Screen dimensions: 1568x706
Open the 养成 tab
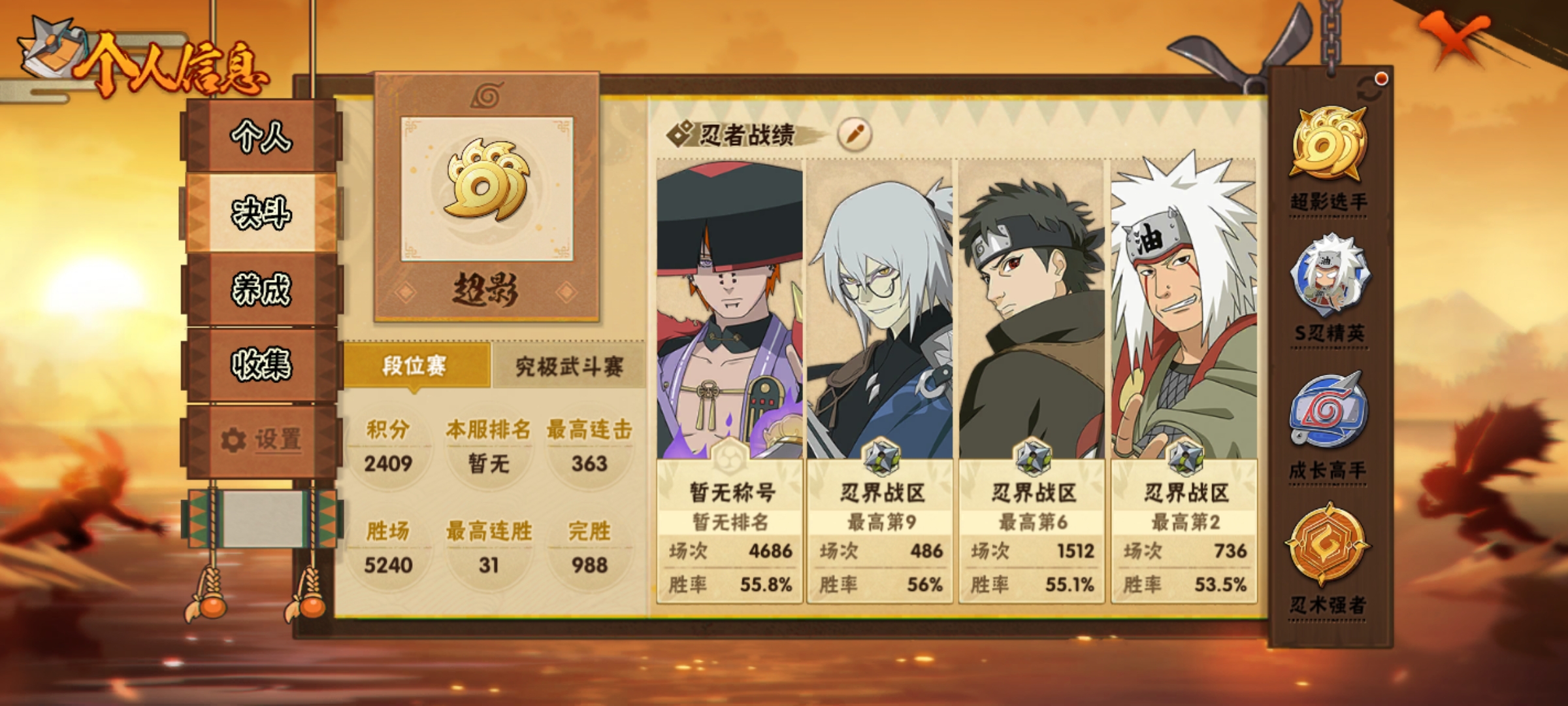tap(261, 289)
